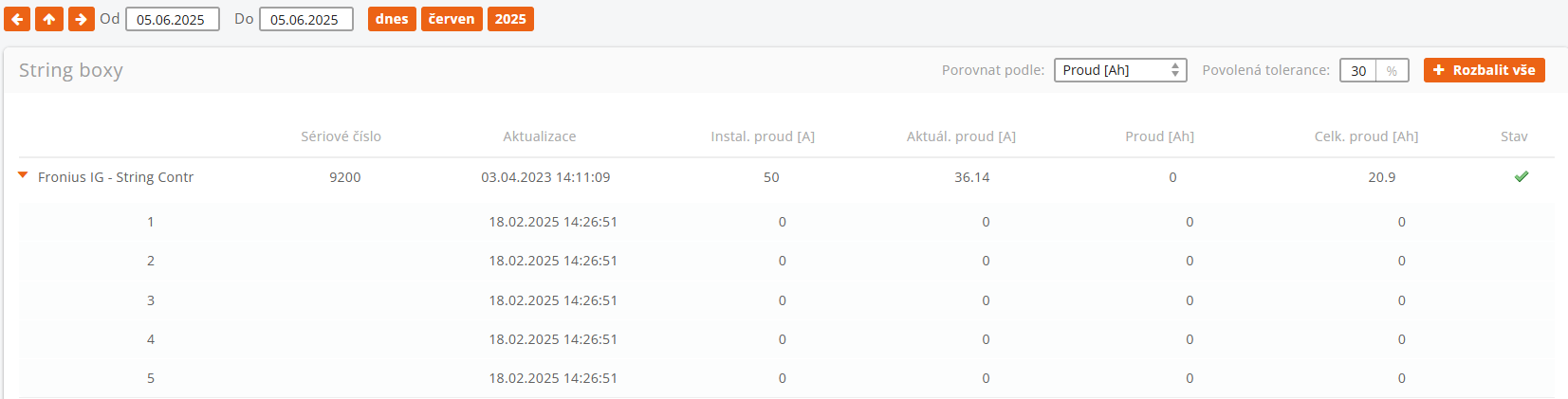Image resolution: width=1568 pixels, height=399 pixels.
Task: Click the right arrow next period button
Action: pyautogui.click(x=82, y=19)
